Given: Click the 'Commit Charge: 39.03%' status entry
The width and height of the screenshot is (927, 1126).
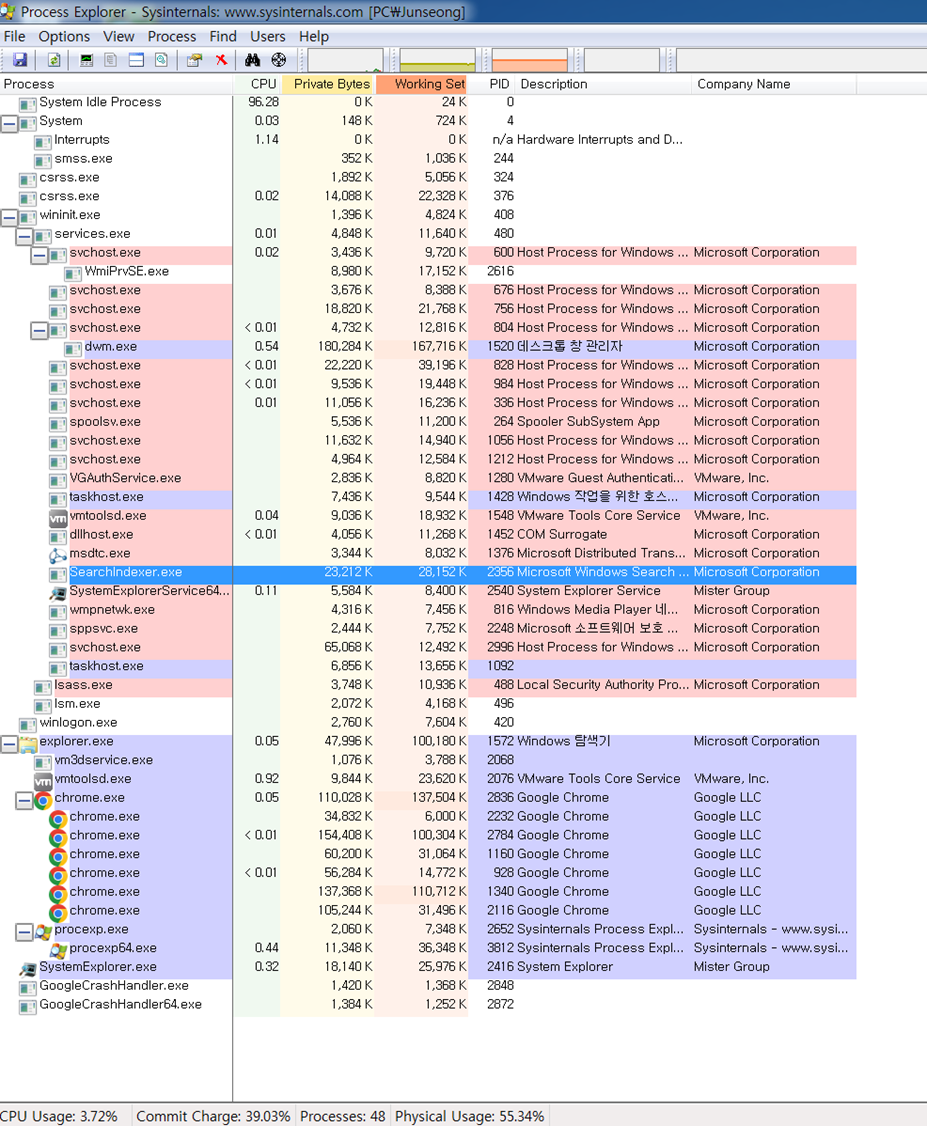Looking at the screenshot, I should coord(213,1116).
